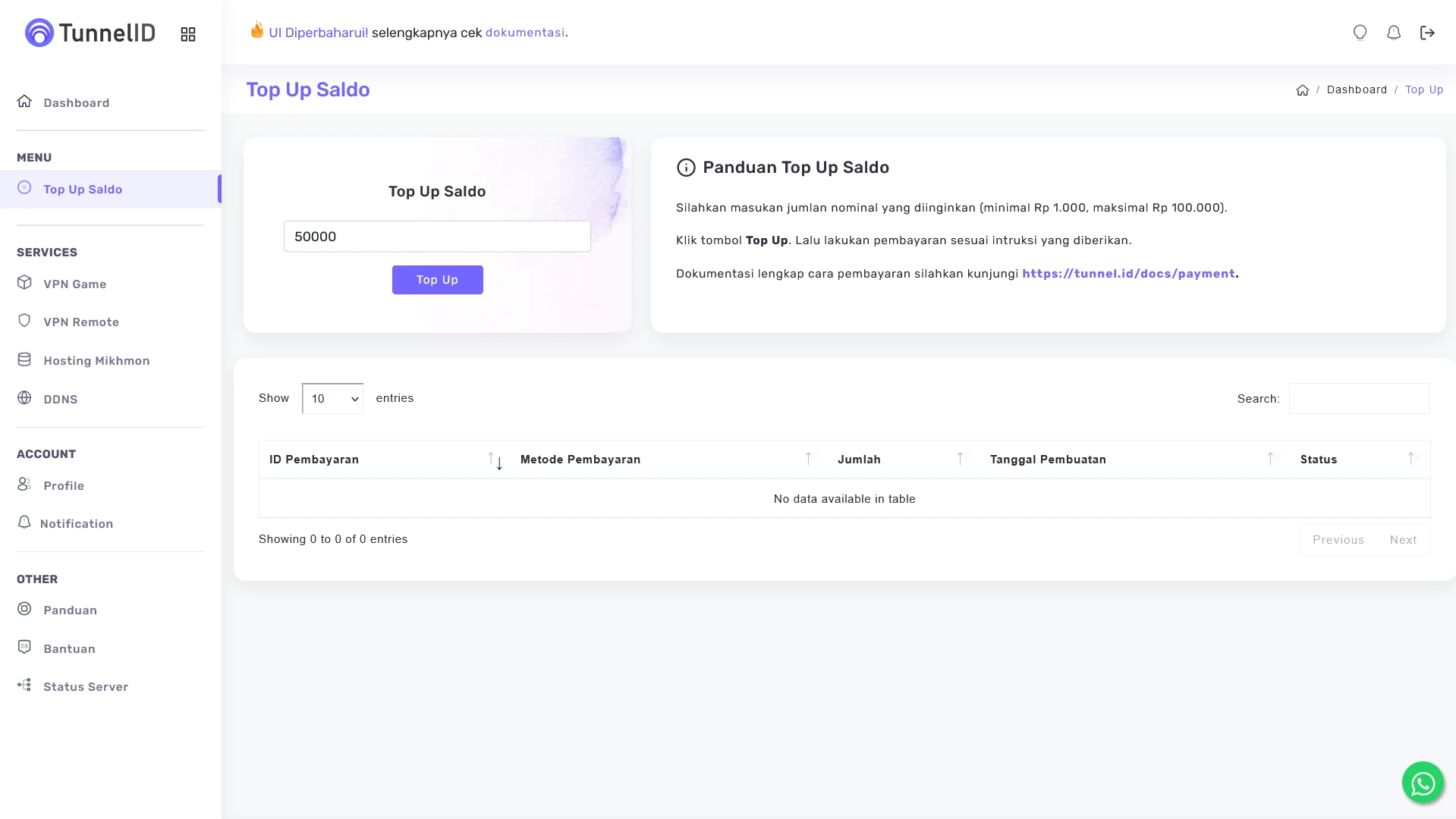This screenshot has width=1456, height=819.
Task: Click the logout icon
Action: [x=1427, y=33]
